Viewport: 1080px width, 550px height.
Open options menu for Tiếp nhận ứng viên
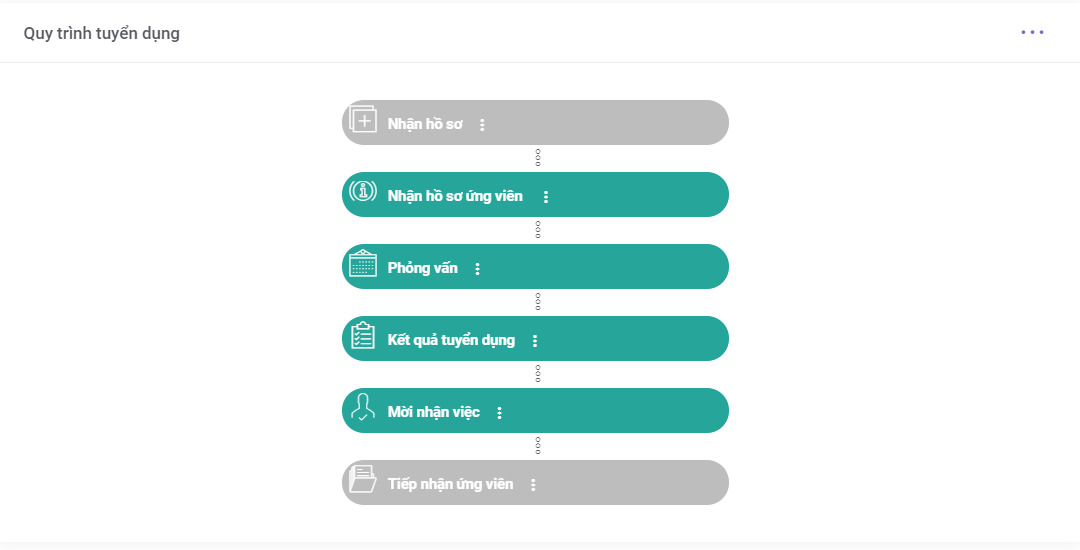533,485
